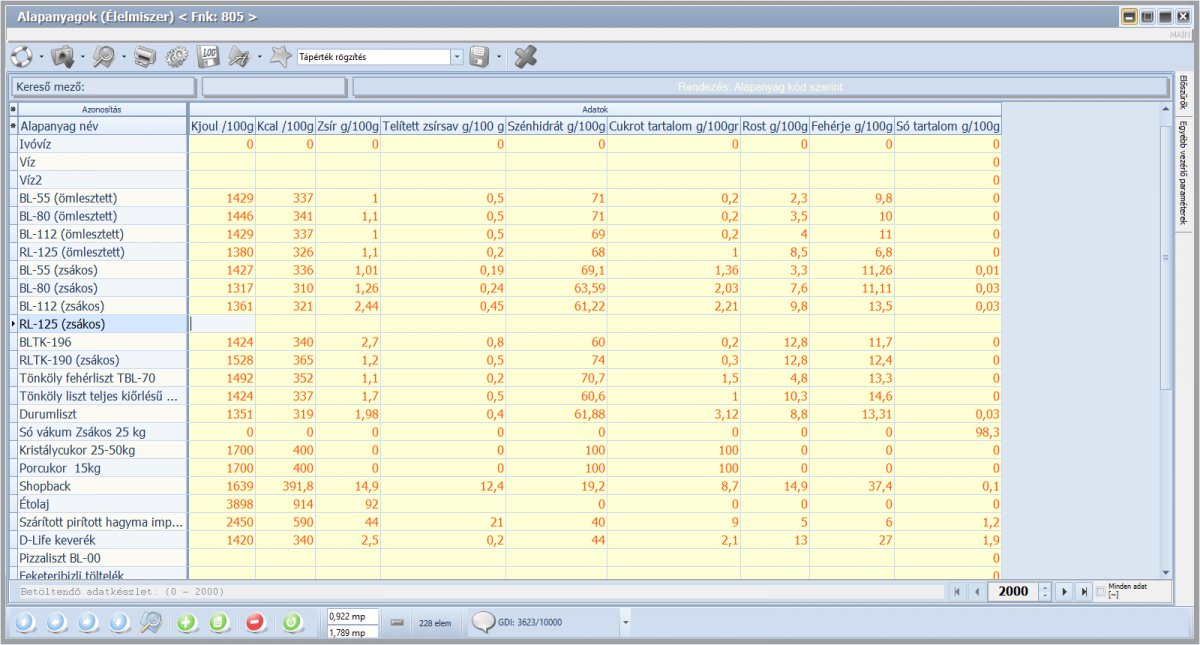This screenshot has width=1200, height=645.
Task: Click the red minus delete record button
Action: coord(254,622)
